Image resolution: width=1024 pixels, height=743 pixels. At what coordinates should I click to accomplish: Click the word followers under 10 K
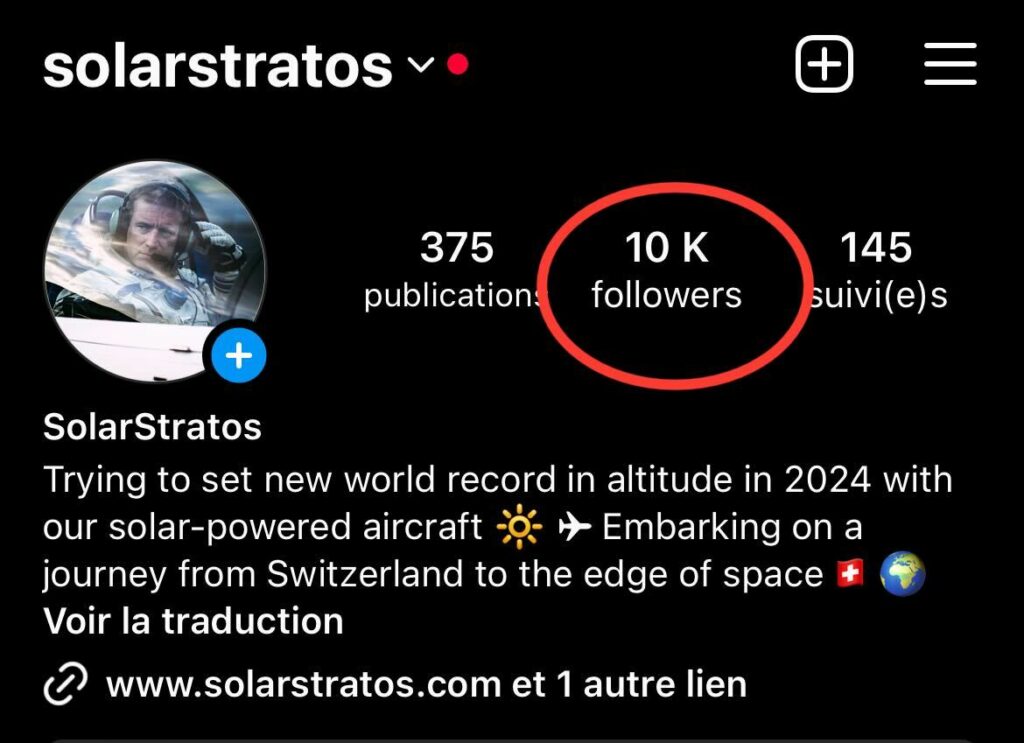[667, 295]
